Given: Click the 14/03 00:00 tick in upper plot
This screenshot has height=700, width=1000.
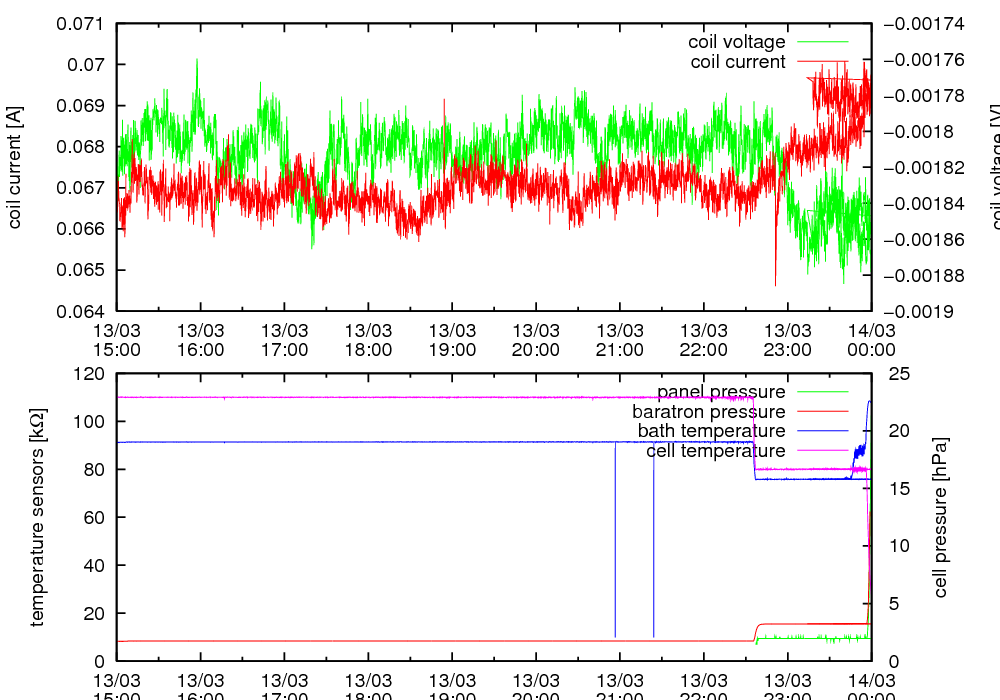Looking at the screenshot, I should point(871,339).
